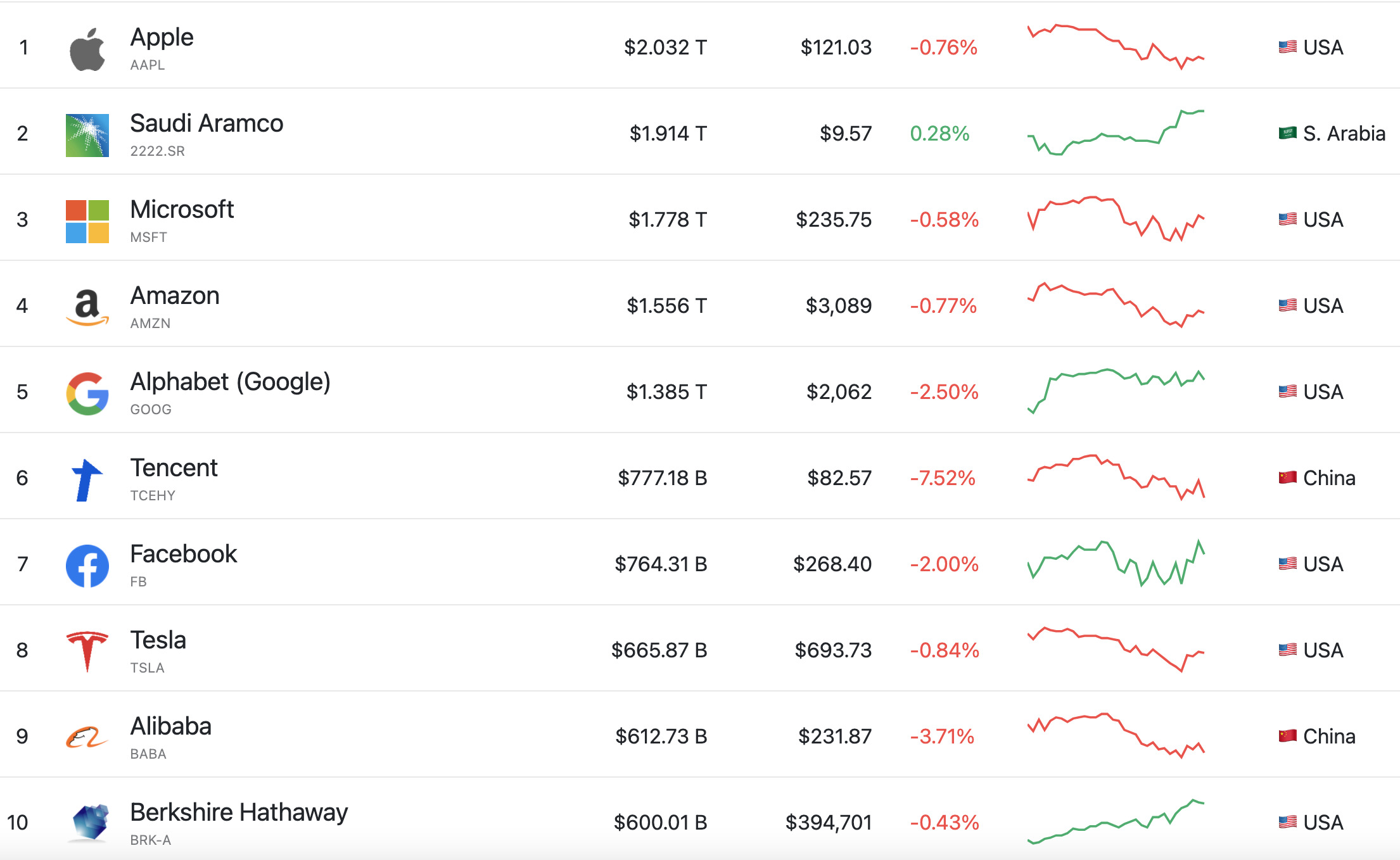Viewport: 1400px width, 860px height.
Task: Click the USA flag in Apple row
Action: (x=1287, y=47)
